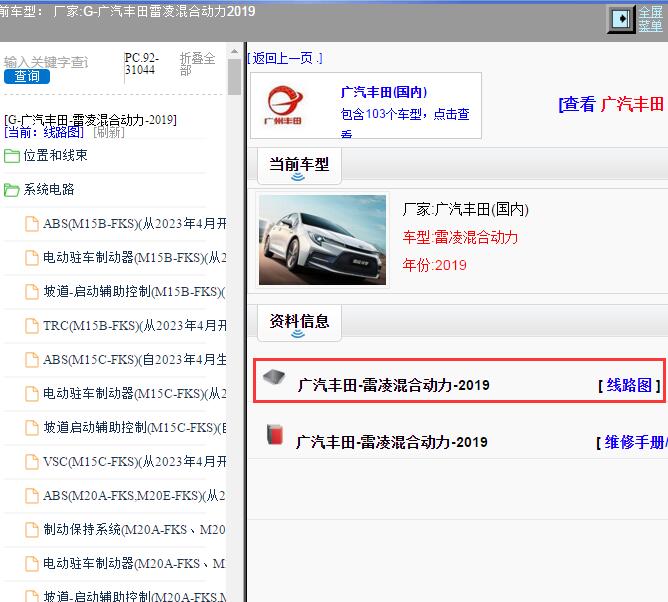668x602 pixels.
Task: Click file icon beside ABS(M15B-FKS)
Action: 32,224
